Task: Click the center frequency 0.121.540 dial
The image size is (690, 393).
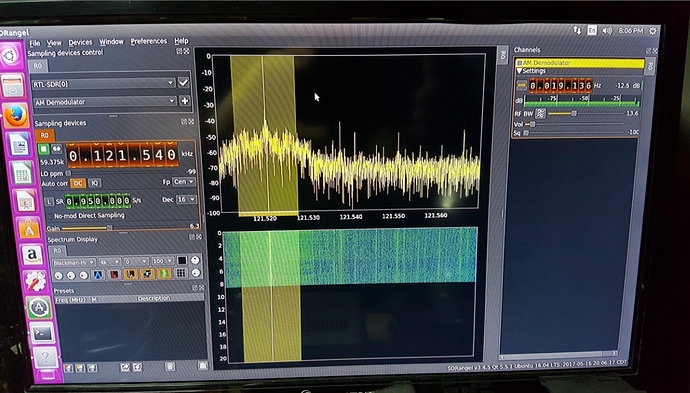Action: (123, 155)
